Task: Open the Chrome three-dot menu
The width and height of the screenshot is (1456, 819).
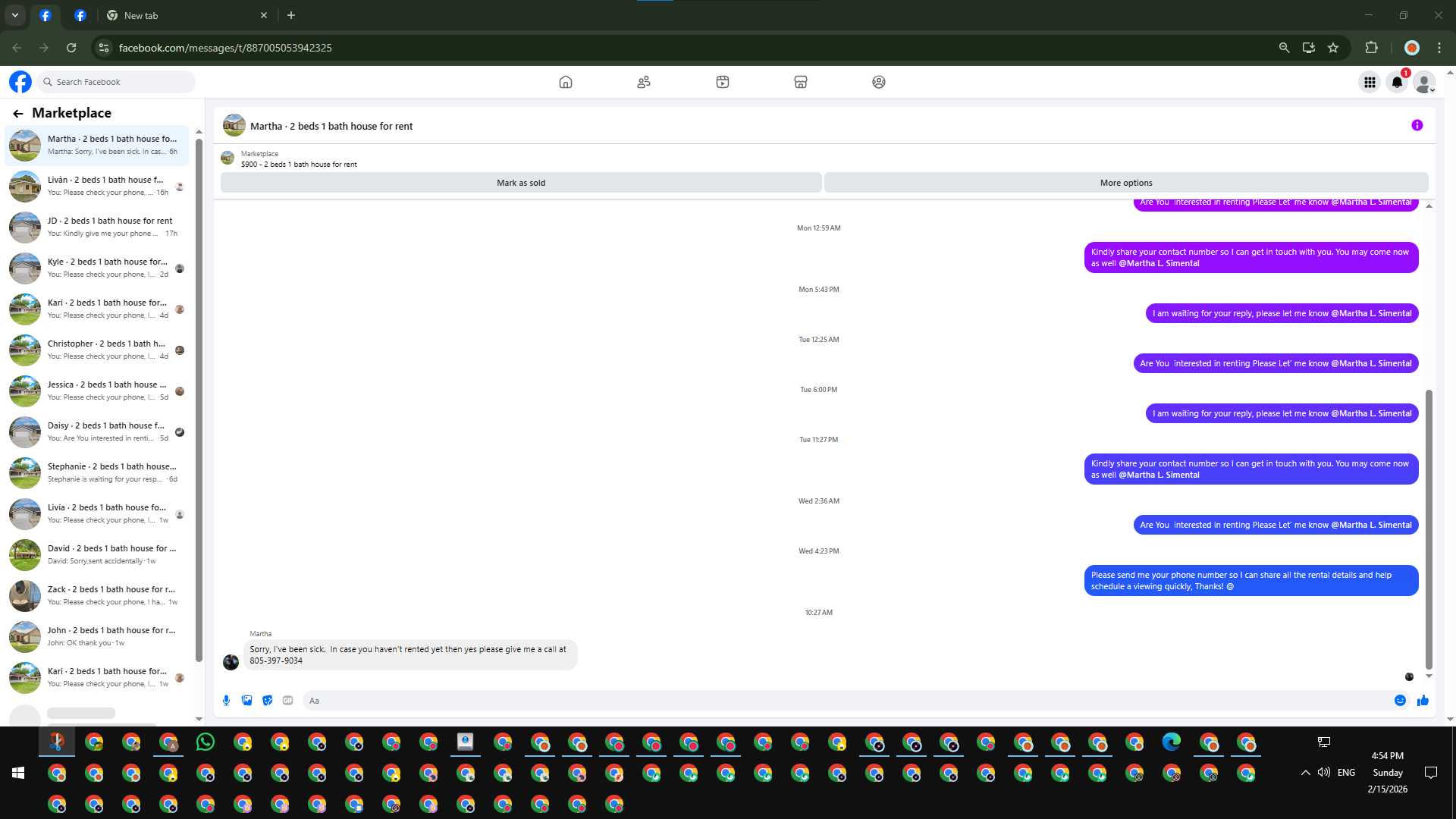Action: point(1439,48)
